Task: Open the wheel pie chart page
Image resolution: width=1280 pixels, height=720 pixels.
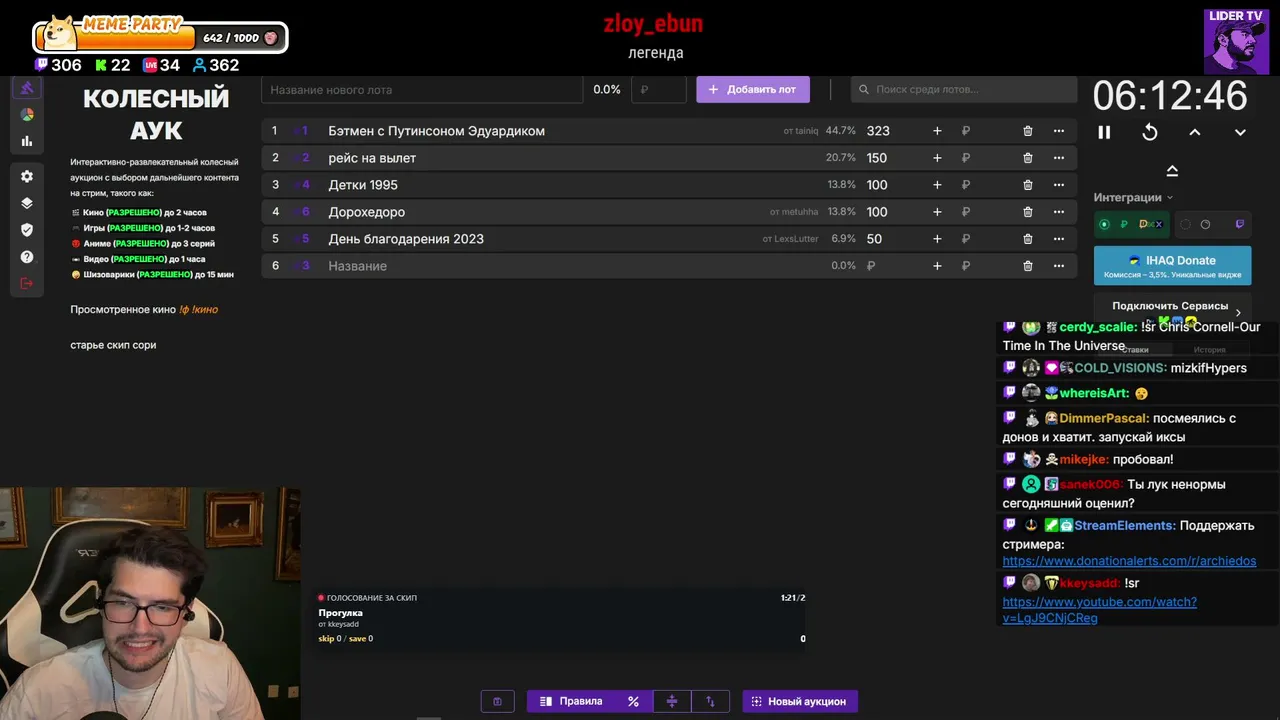Action: click(x=27, y=115)
